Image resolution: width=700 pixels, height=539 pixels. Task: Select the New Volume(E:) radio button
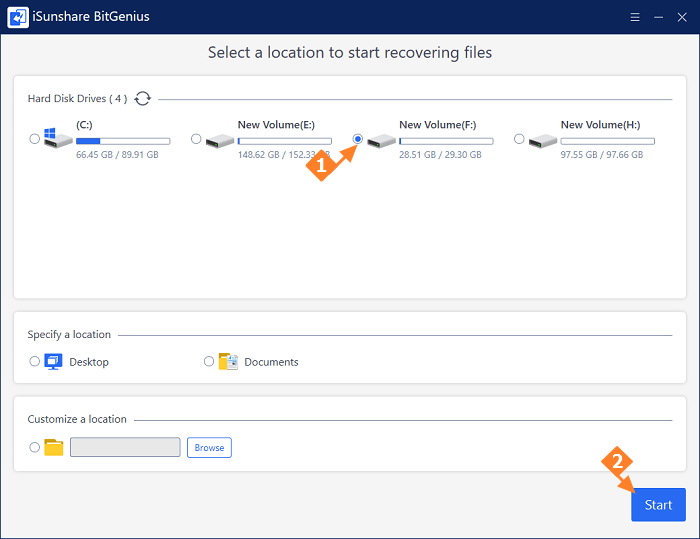click(196, 139)
